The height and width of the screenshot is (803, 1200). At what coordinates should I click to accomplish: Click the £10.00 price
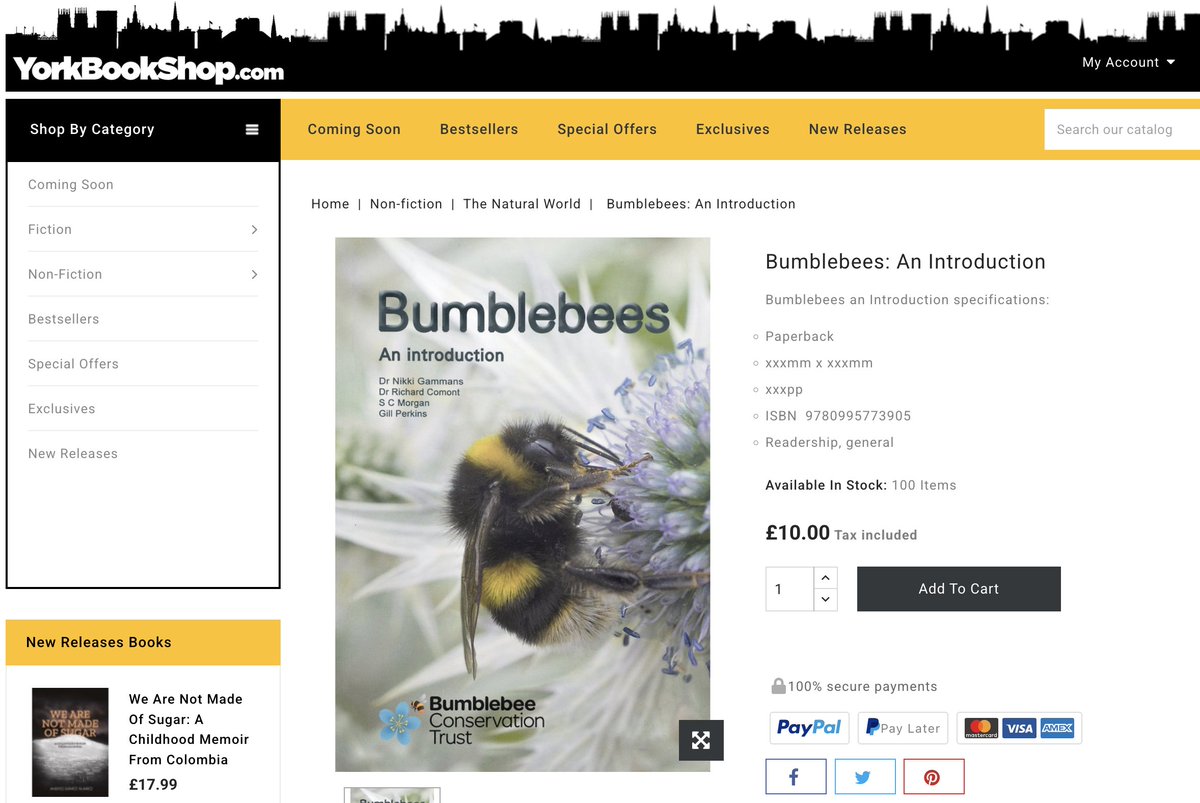(x=797, y=533)
